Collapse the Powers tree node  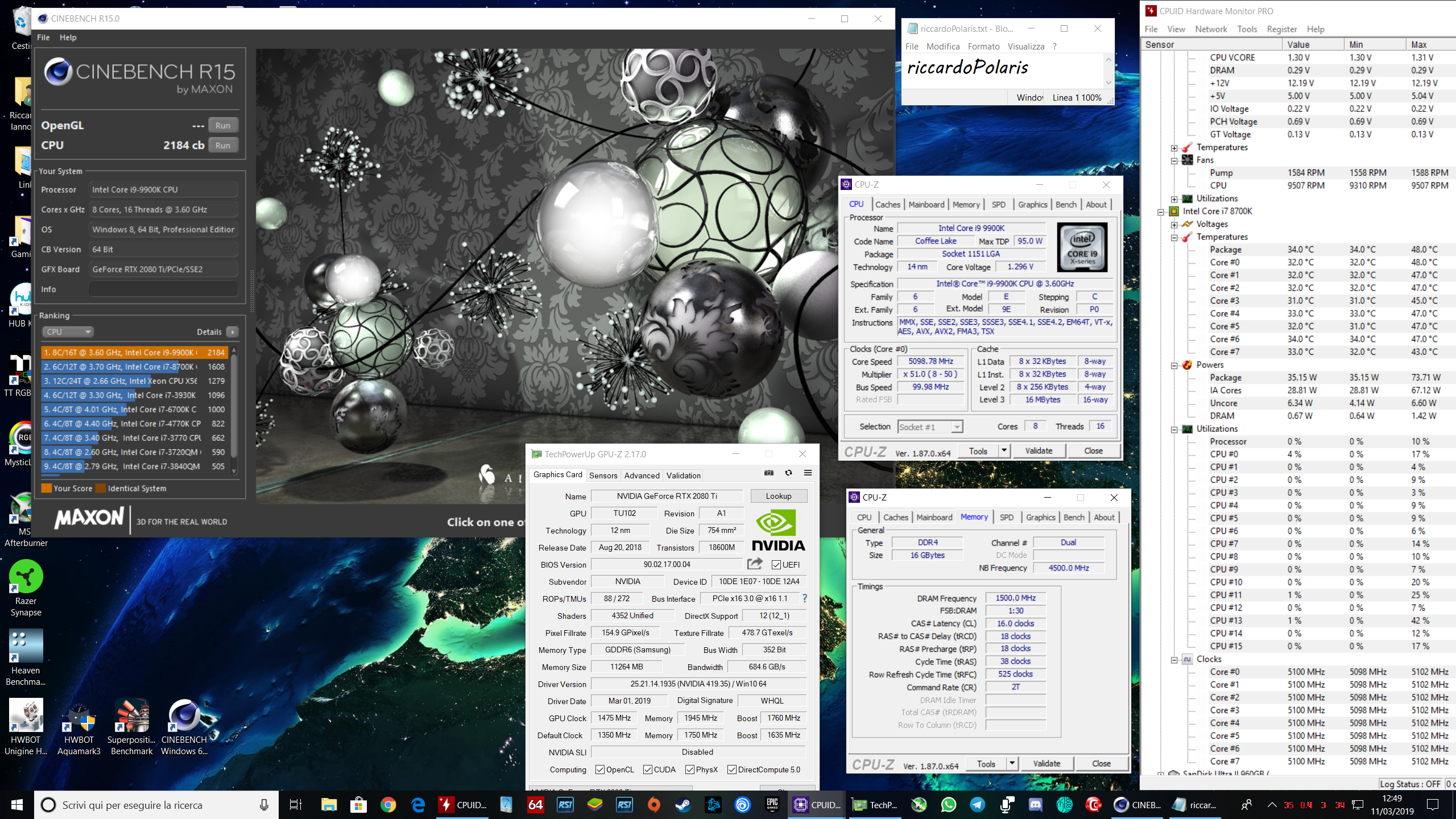pos(1174,365)
